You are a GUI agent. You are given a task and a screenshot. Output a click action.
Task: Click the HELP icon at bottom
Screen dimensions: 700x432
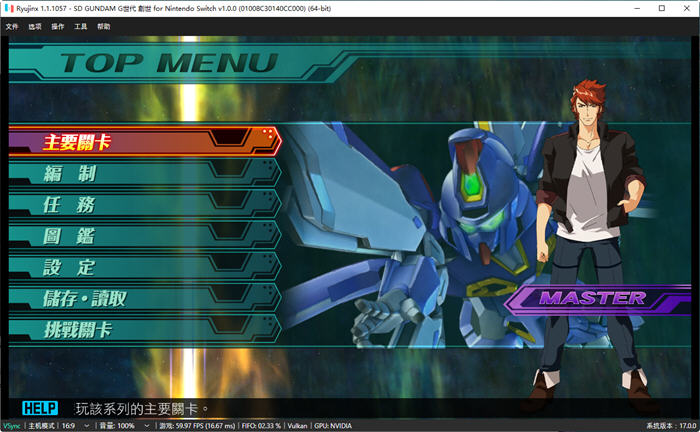[x=40, y=408]
